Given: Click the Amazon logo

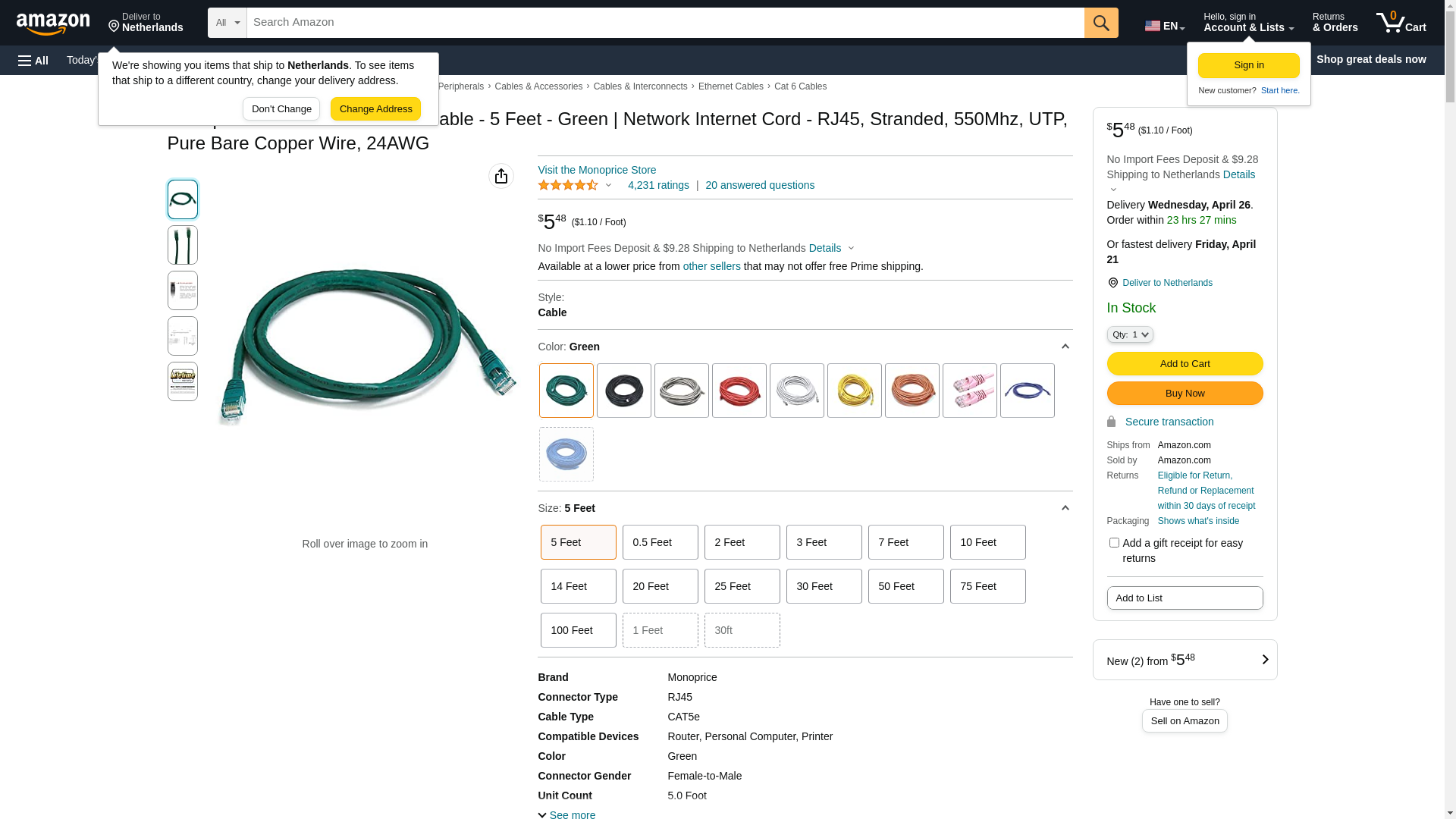Looking at the screenshot, I should [53, 24].
